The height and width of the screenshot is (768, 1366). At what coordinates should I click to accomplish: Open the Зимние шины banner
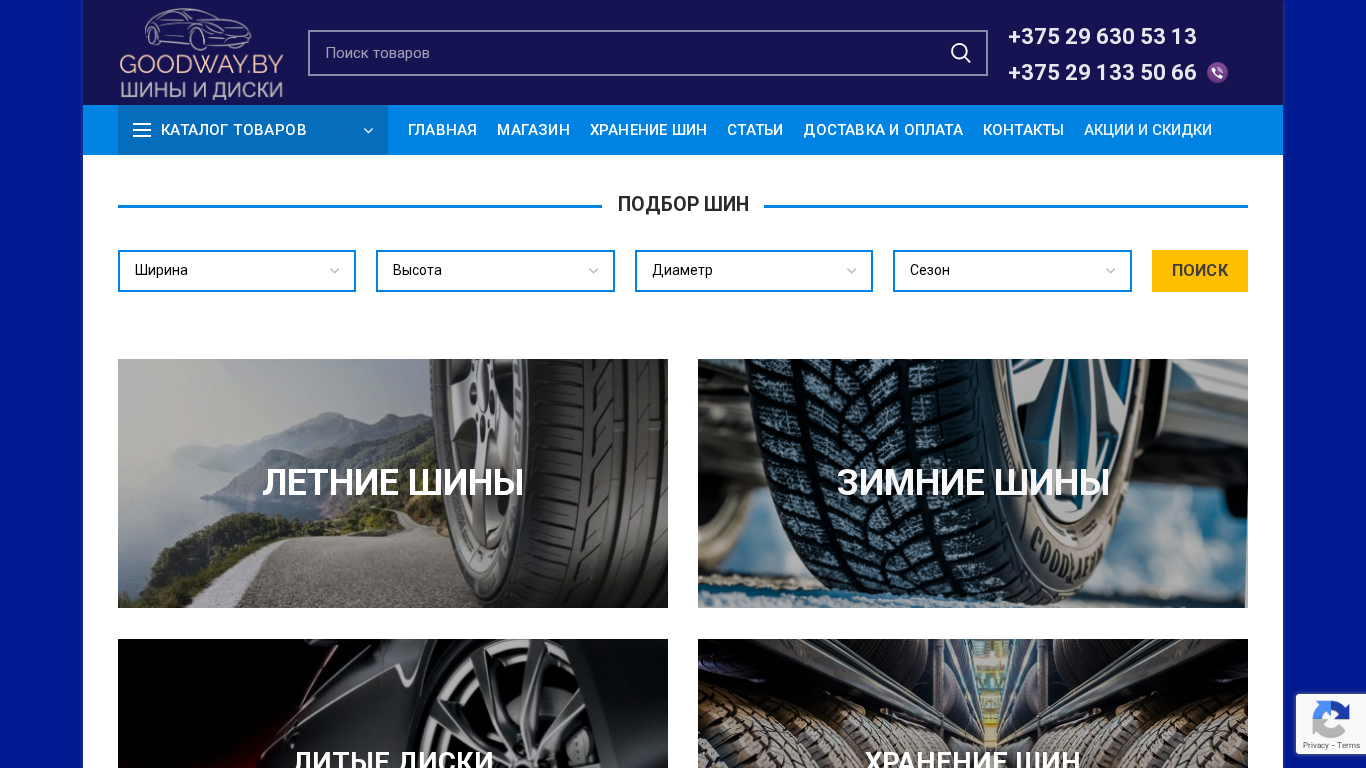[973, 483]
